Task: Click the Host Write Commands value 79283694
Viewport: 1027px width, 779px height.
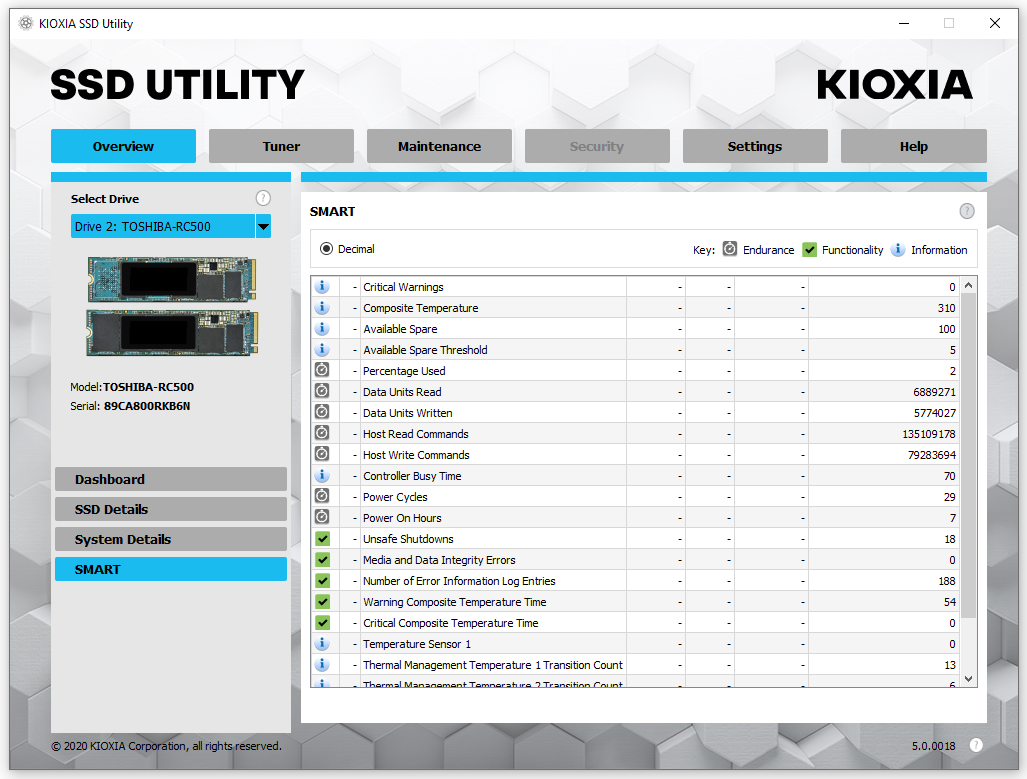Action: tap(931, 455)
